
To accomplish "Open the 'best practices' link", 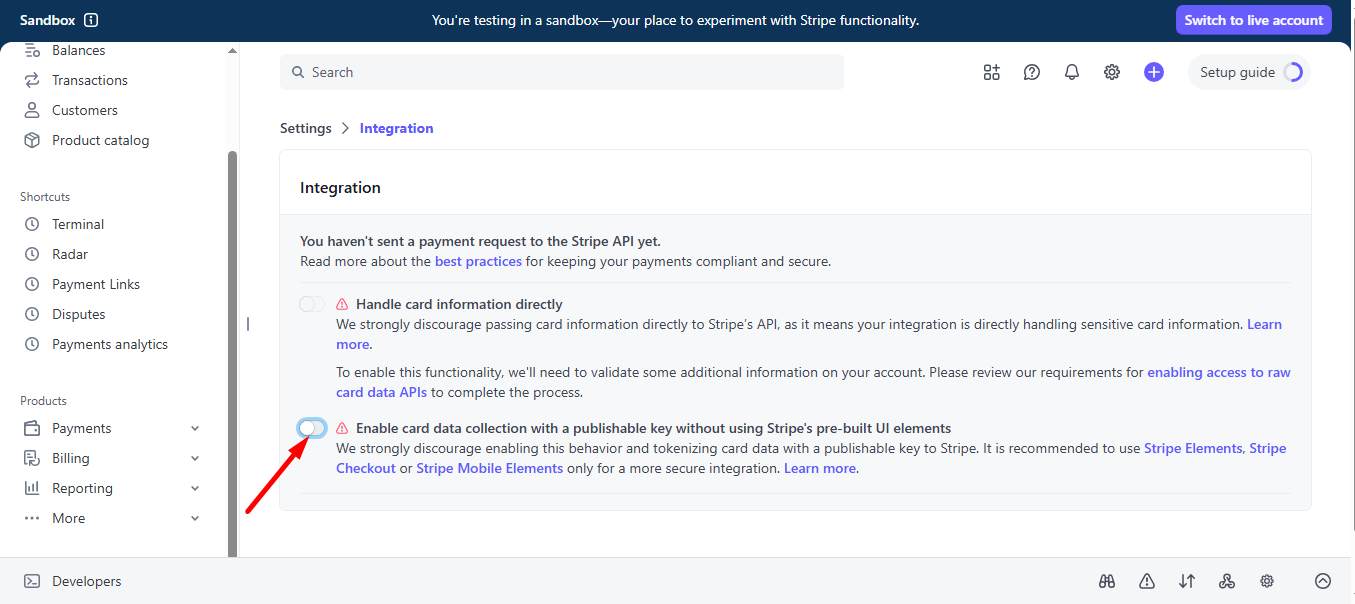I will point(478,261).
